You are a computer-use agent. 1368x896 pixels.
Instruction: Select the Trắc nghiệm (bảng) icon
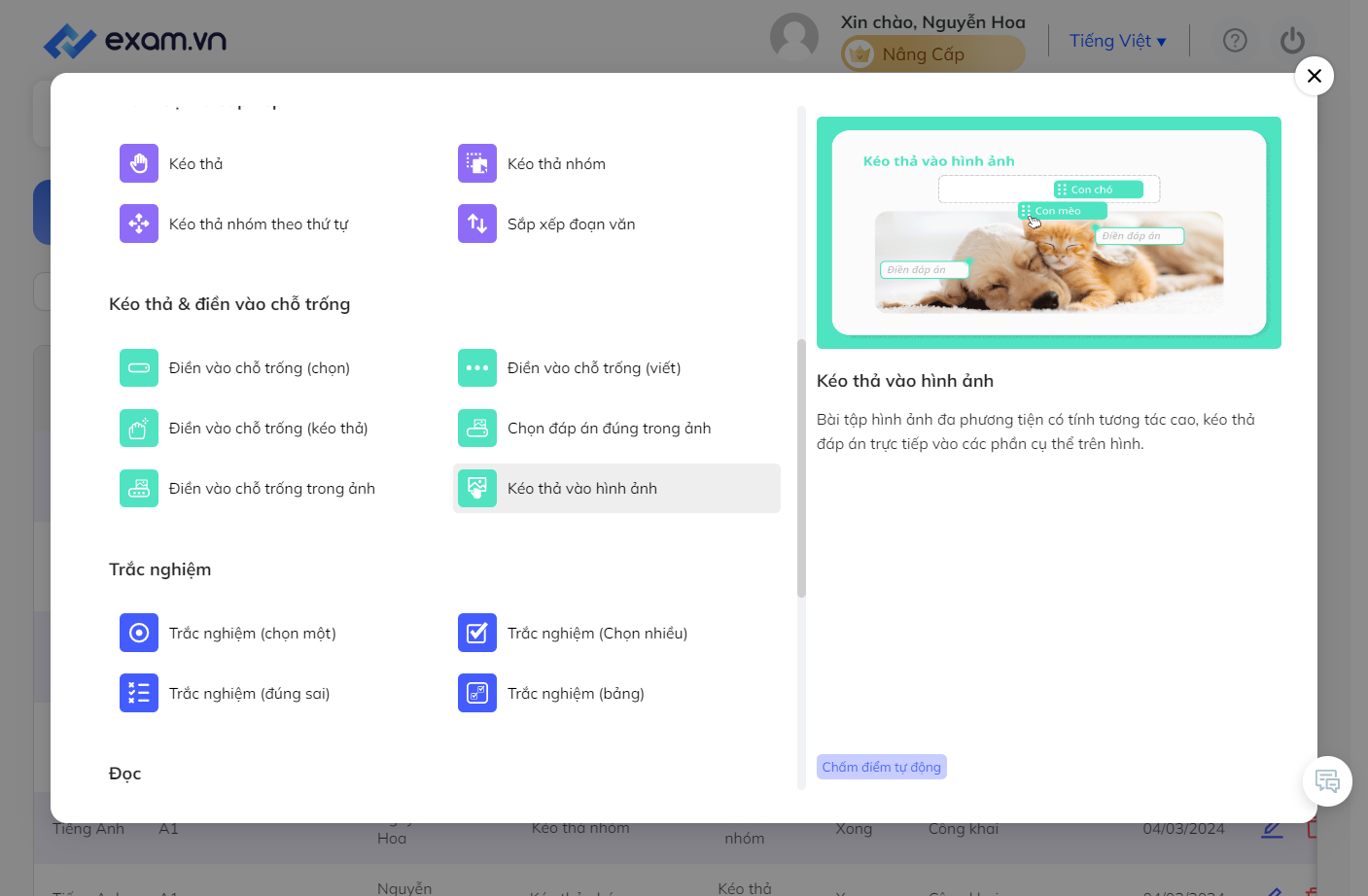[477, 693]
